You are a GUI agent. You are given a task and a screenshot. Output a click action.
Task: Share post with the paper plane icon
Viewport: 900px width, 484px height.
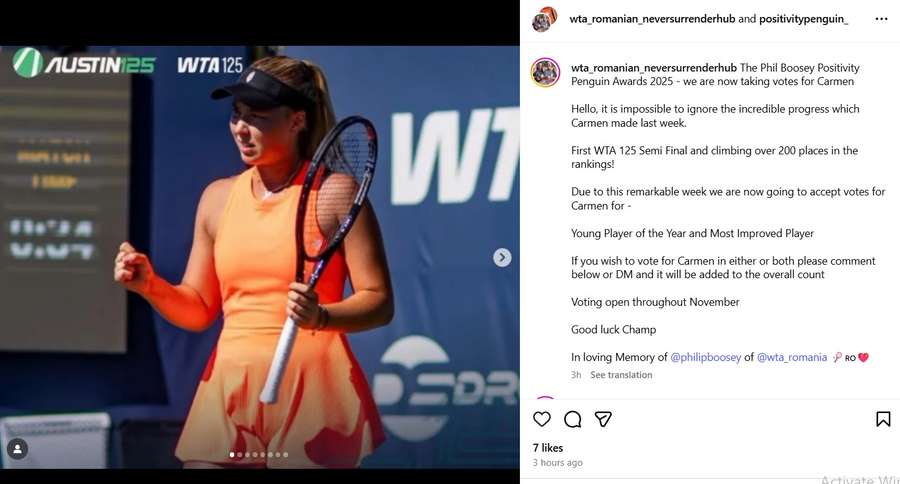pos(603,419)
